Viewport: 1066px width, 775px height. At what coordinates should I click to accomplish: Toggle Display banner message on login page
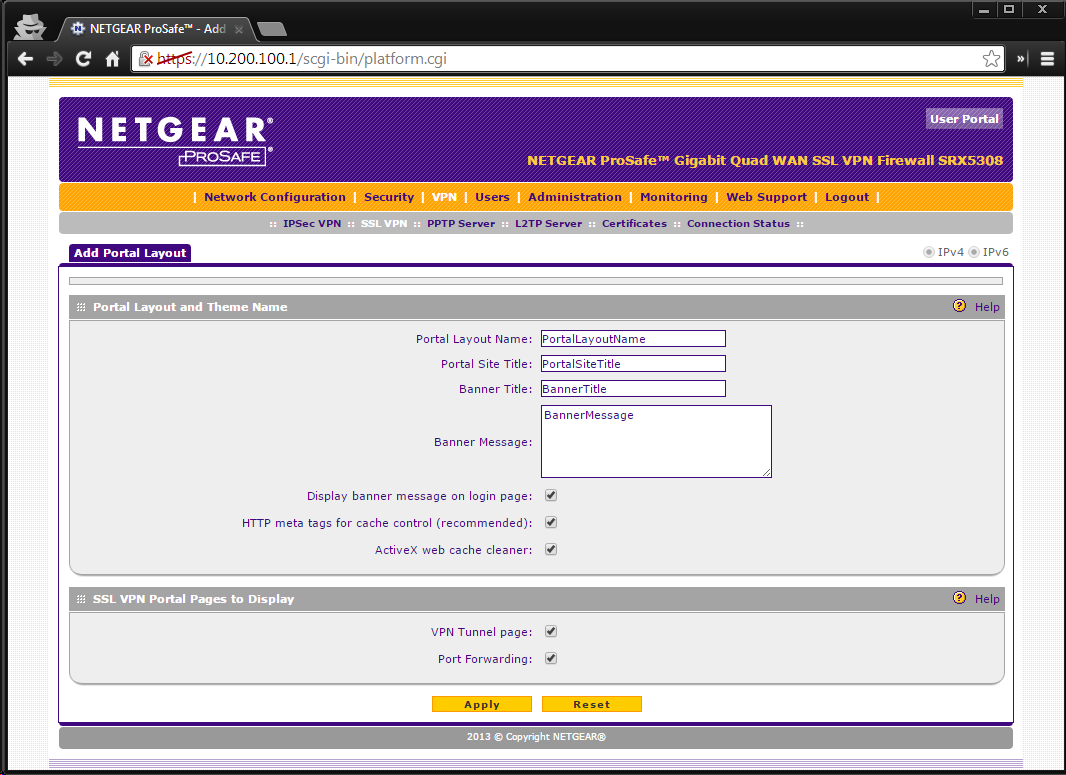(x=551, y=496)
